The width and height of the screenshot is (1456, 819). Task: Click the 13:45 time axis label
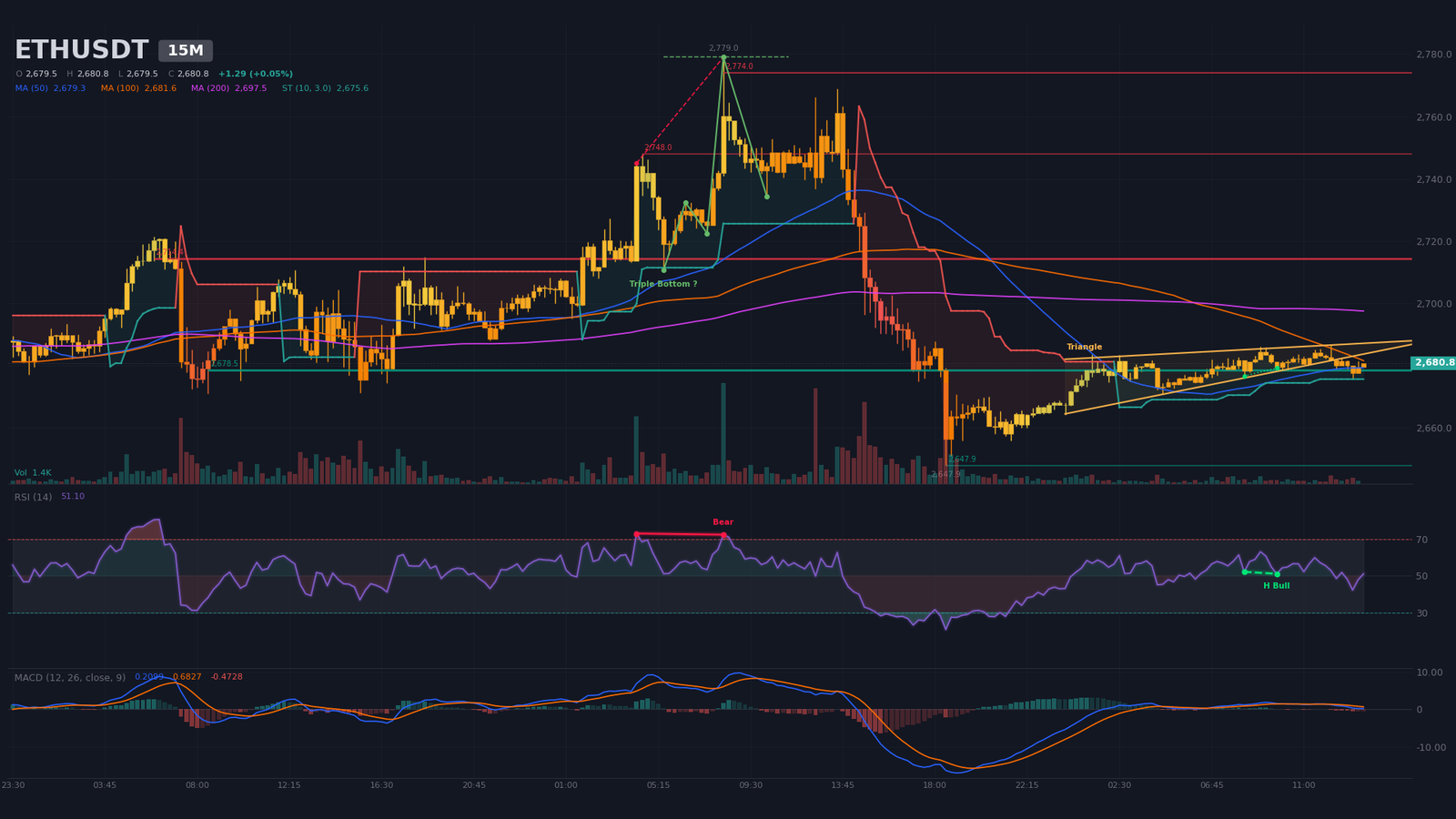[843, 785]
